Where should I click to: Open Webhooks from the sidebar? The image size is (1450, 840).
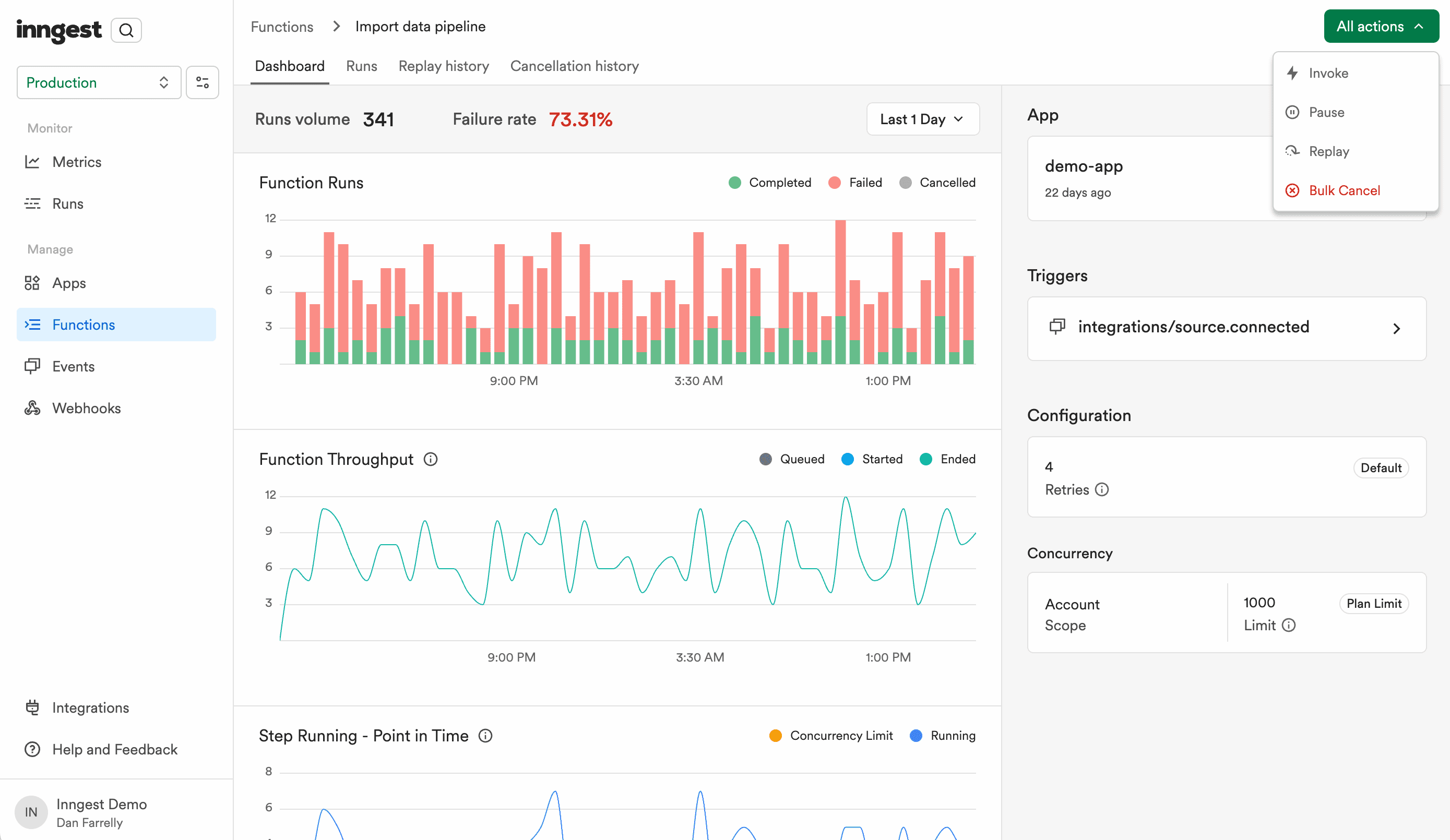pyautogui.click(x=86, y=408)
